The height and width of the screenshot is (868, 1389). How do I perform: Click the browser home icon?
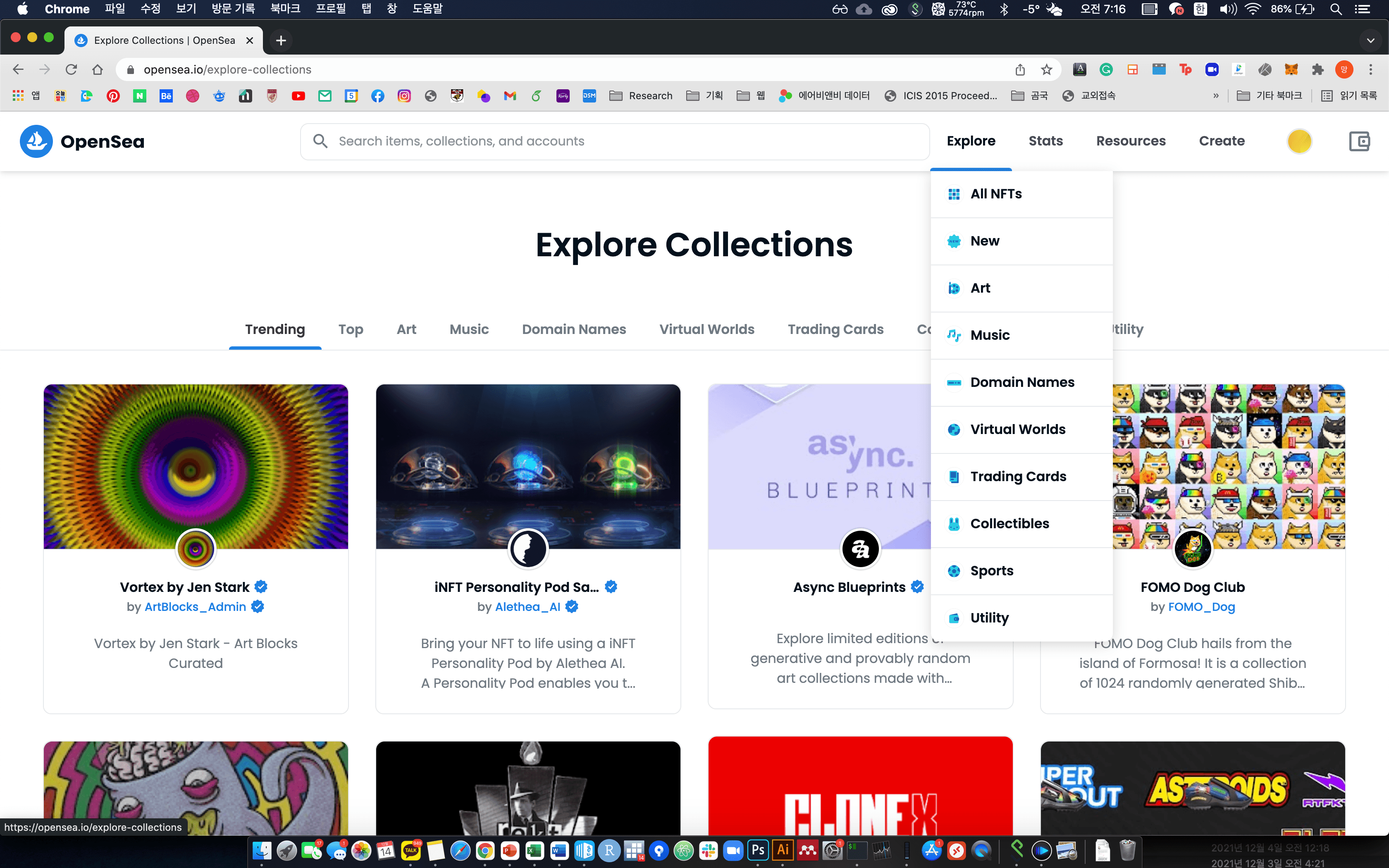[x=98, y=69]
